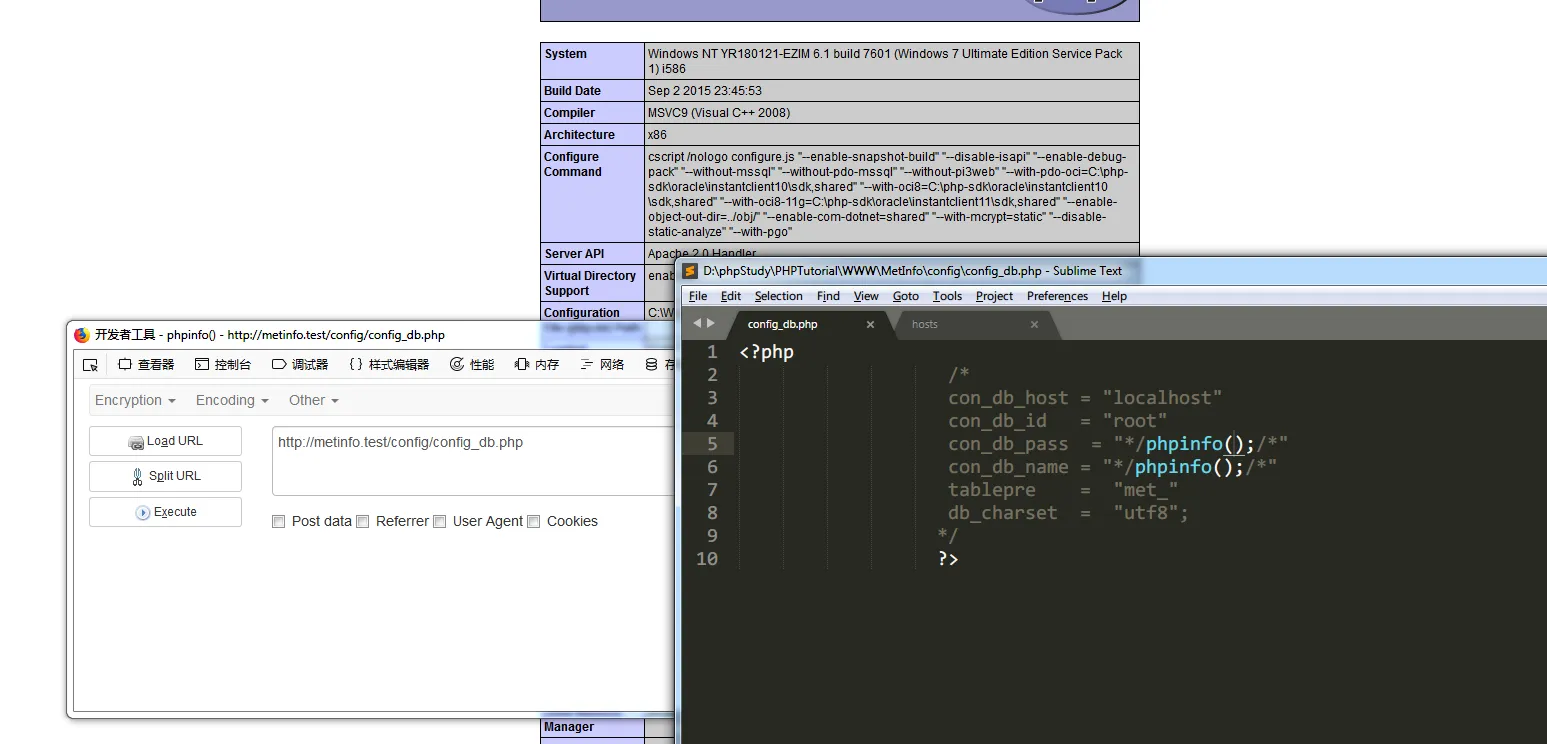The height and width of the screenshot is (744, 1547).
Task: Open the Style Editor (样式编辑器) panel
Action: 389,365
